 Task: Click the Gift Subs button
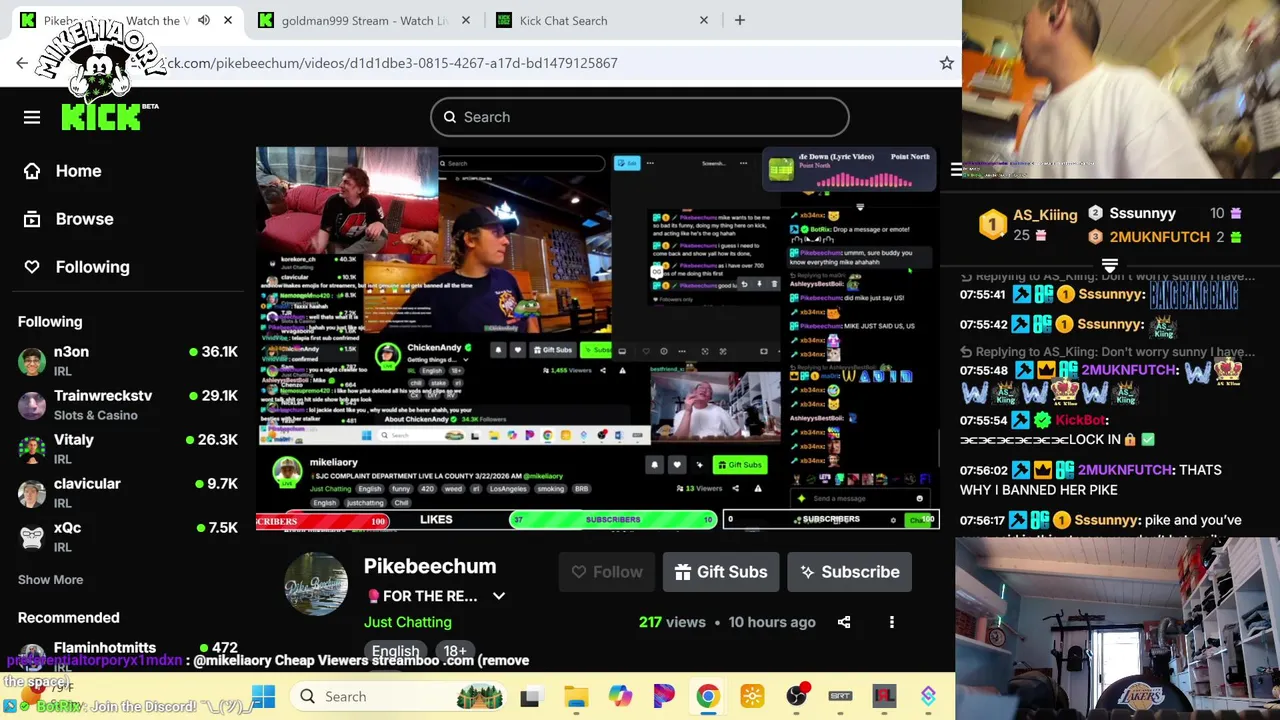[x=721, y=572]
